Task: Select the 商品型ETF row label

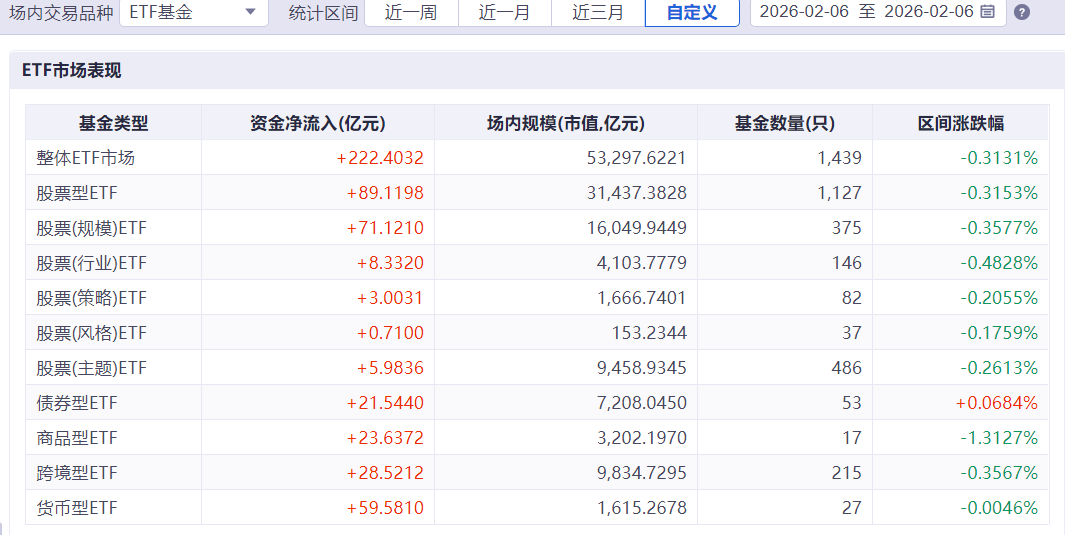Action: [77, 438]
